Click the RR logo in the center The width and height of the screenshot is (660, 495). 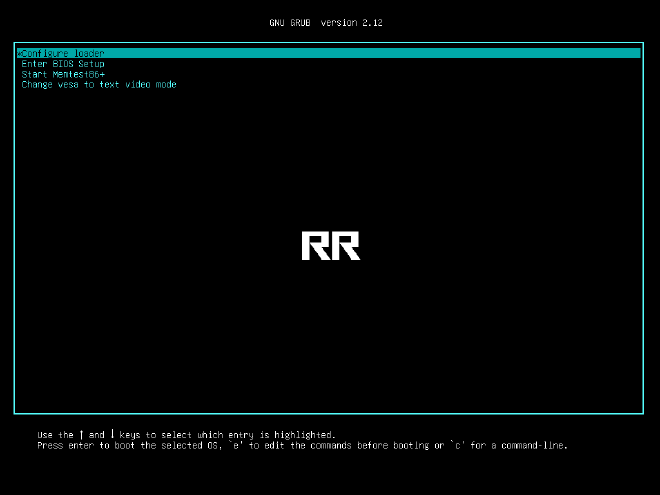[330, 246]
